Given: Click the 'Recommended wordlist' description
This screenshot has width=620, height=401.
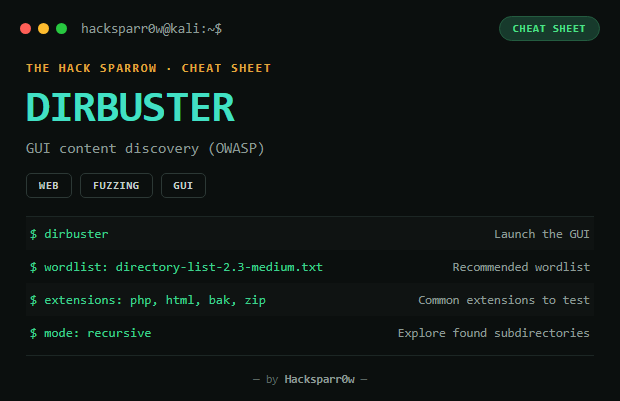Looking at the screenshot, I should pyautogui.click(x=521, y=267).
